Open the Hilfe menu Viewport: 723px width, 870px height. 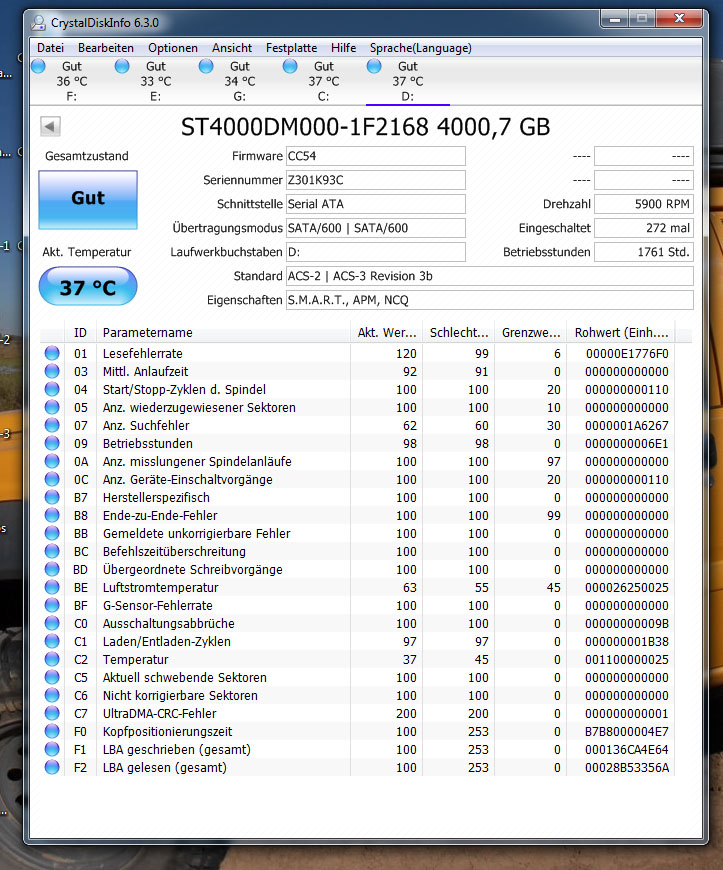click(343, 48)
